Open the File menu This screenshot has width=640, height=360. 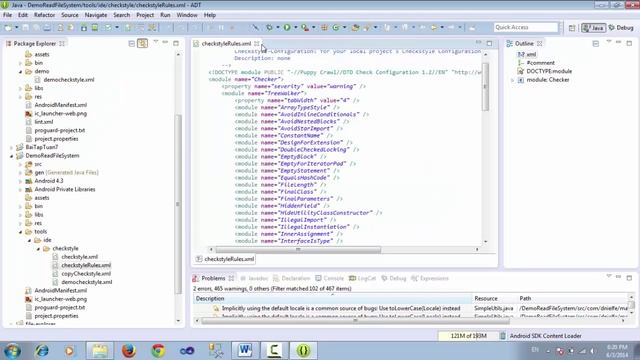[x=7, y=15]
